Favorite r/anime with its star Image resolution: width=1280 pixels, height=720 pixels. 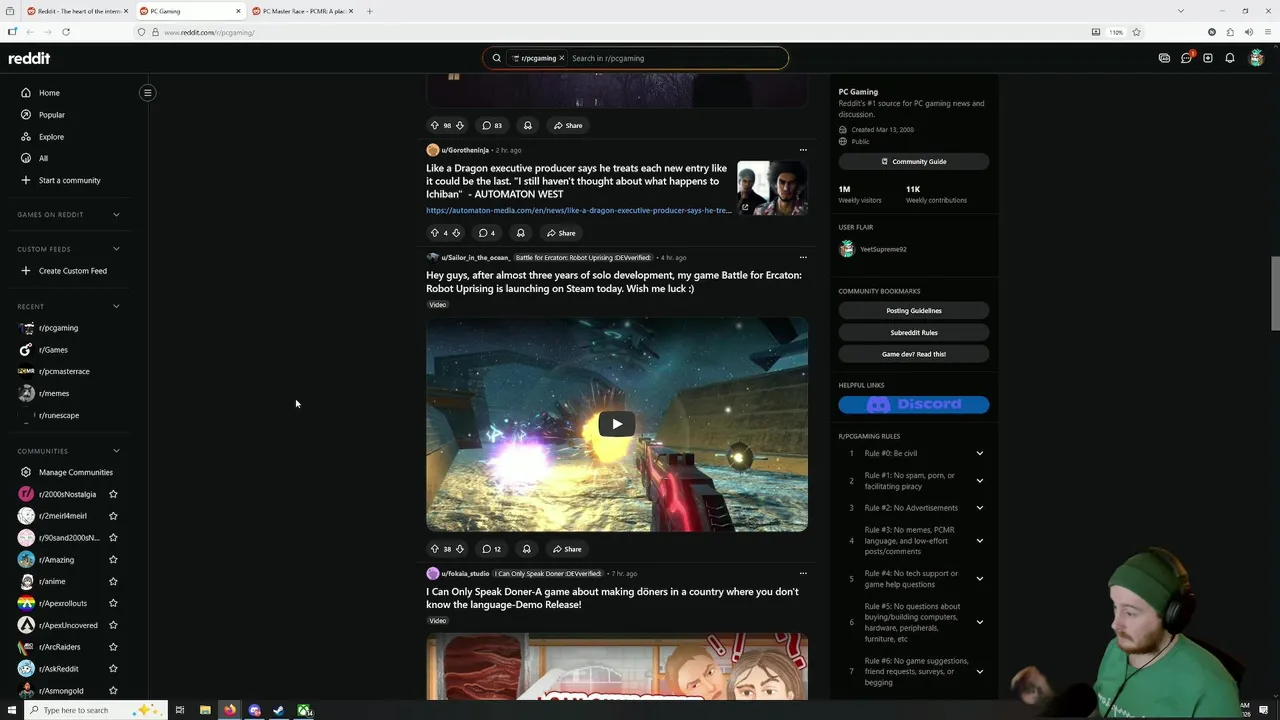[x=113, y=581]
